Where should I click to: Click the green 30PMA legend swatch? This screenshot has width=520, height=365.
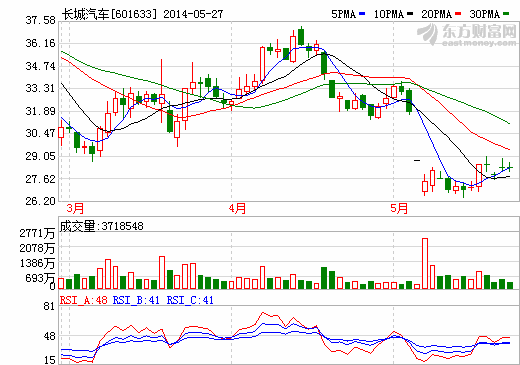click(x=506, y=14)
